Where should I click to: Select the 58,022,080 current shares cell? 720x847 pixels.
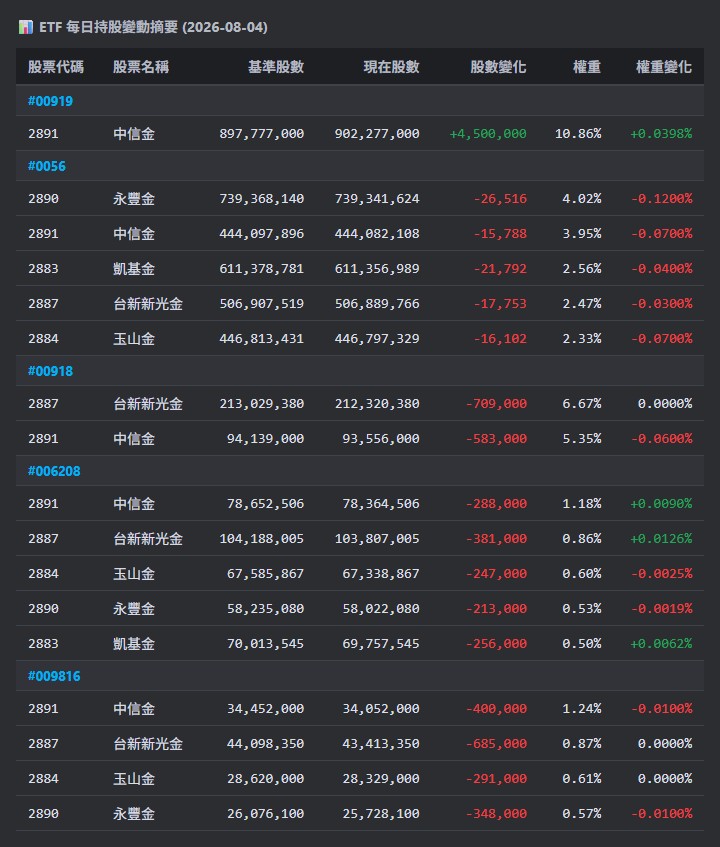tap(381, 609)
